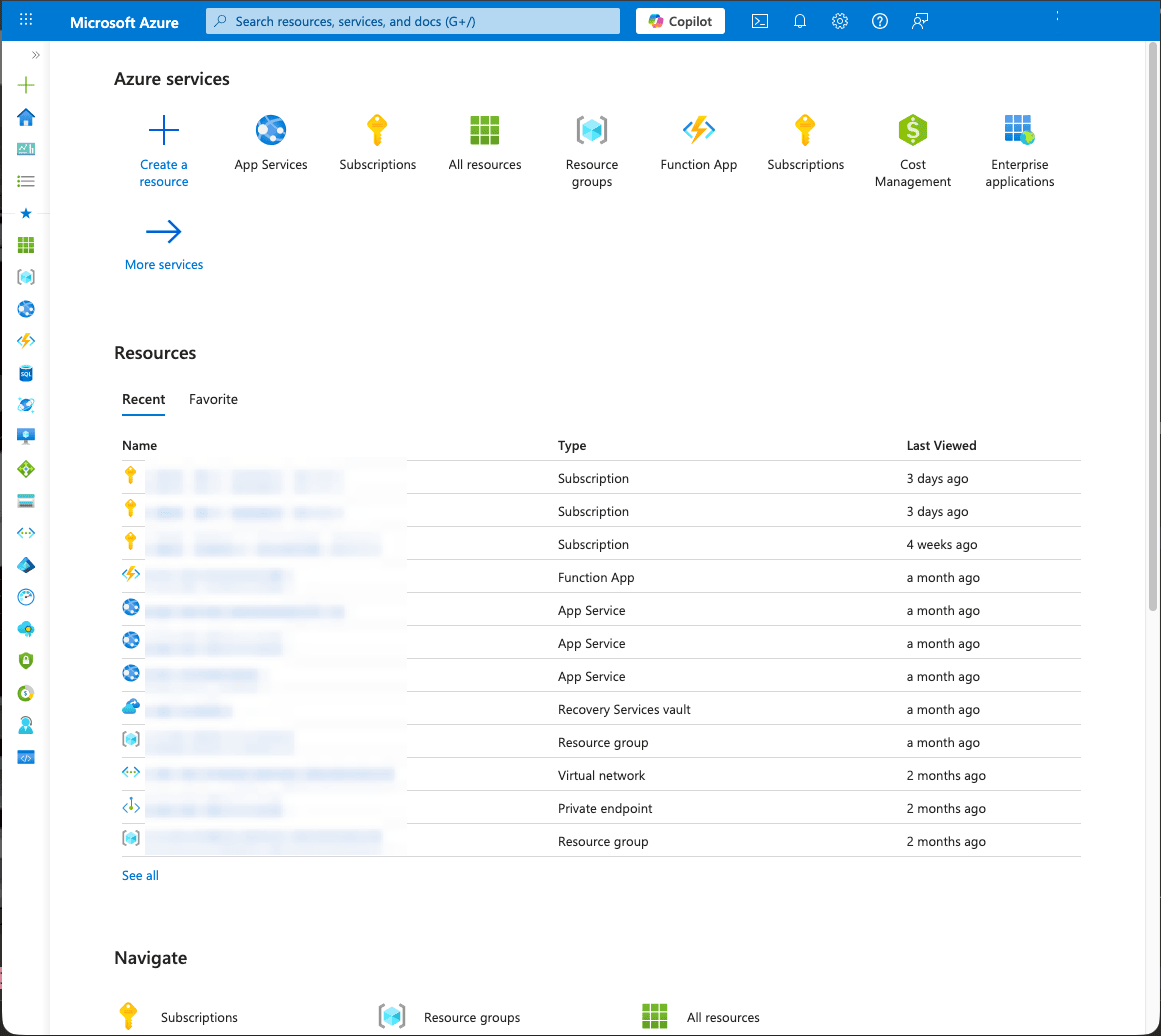Click the See all resources link
The width and height of the screenshot is (1161, 1036).
140,875
